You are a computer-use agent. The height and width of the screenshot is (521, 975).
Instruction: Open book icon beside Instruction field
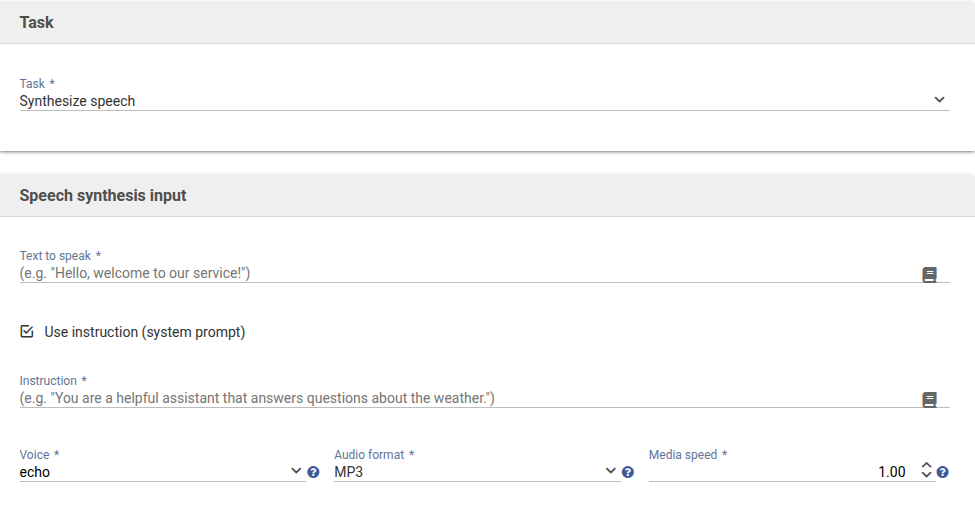[x=929, y=400]
